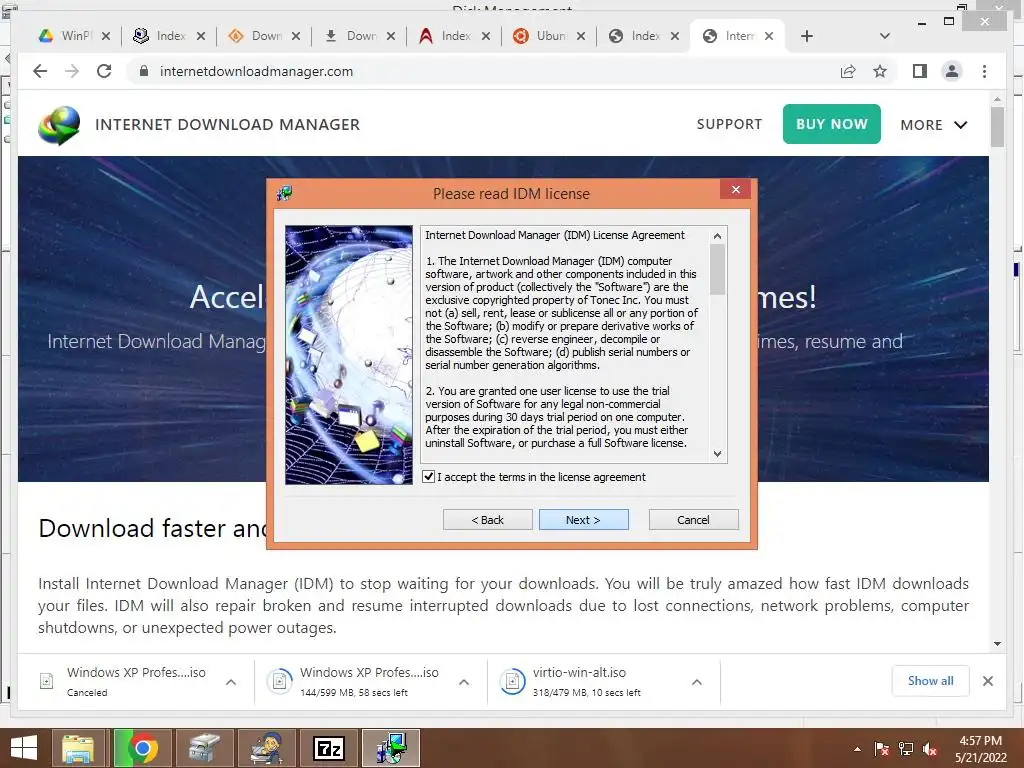The image size is (1024, 768).
Task: Click the Back button in license dialog
Action: coord(487,520)
